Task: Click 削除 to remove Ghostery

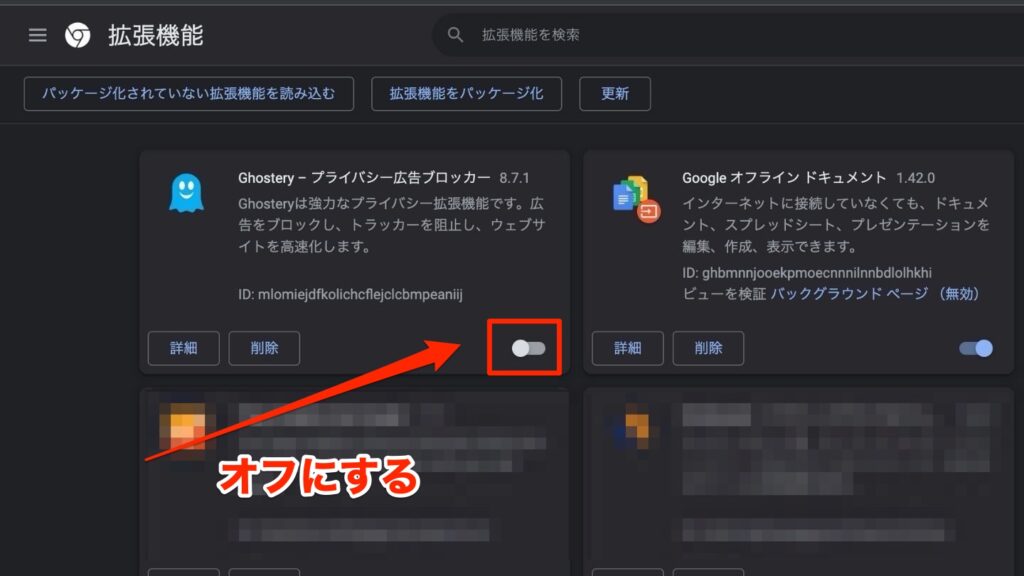Action: tap(264, 348)
